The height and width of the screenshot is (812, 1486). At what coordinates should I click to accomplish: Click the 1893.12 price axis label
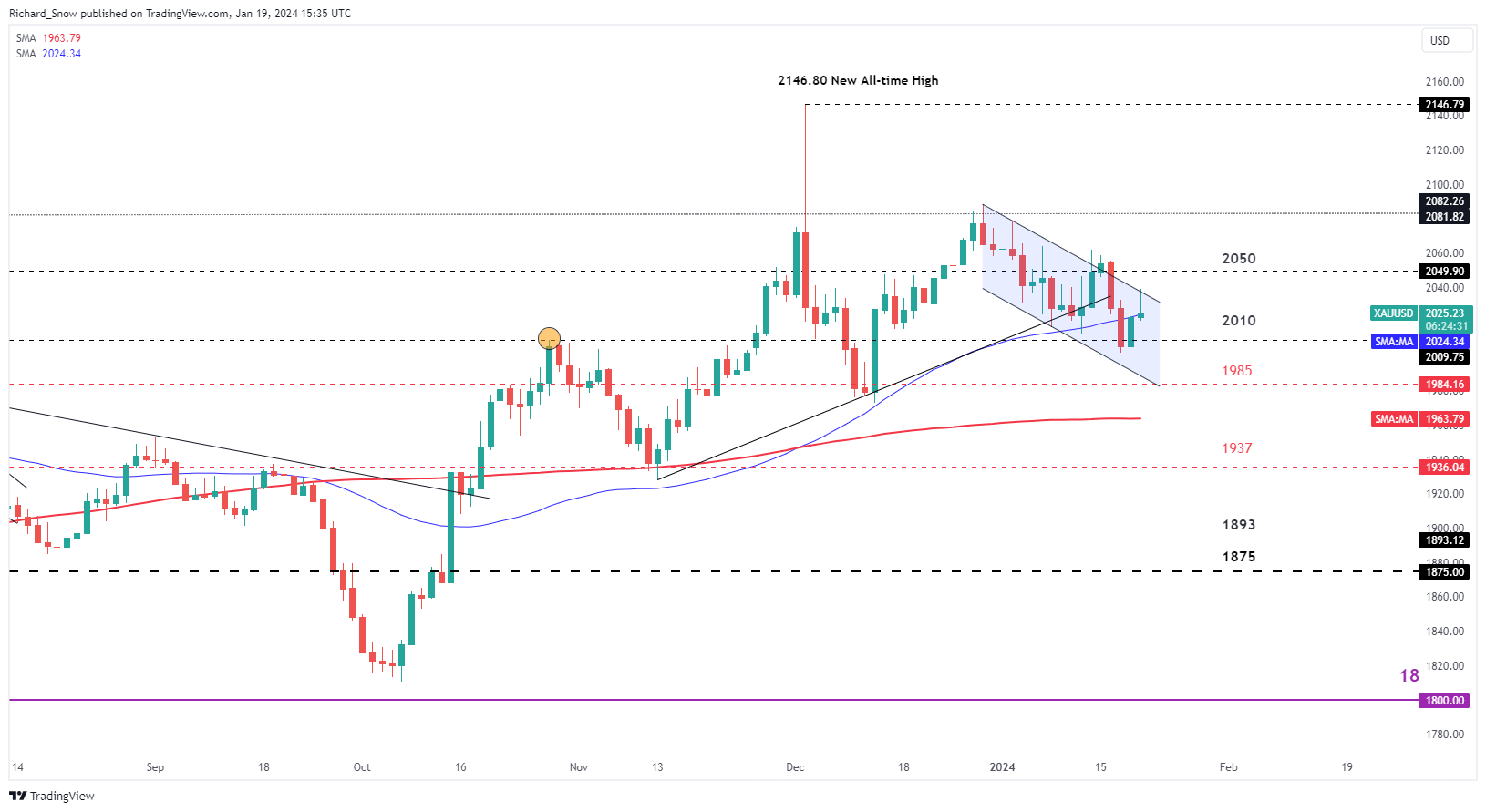click(x=1445, y=540)
